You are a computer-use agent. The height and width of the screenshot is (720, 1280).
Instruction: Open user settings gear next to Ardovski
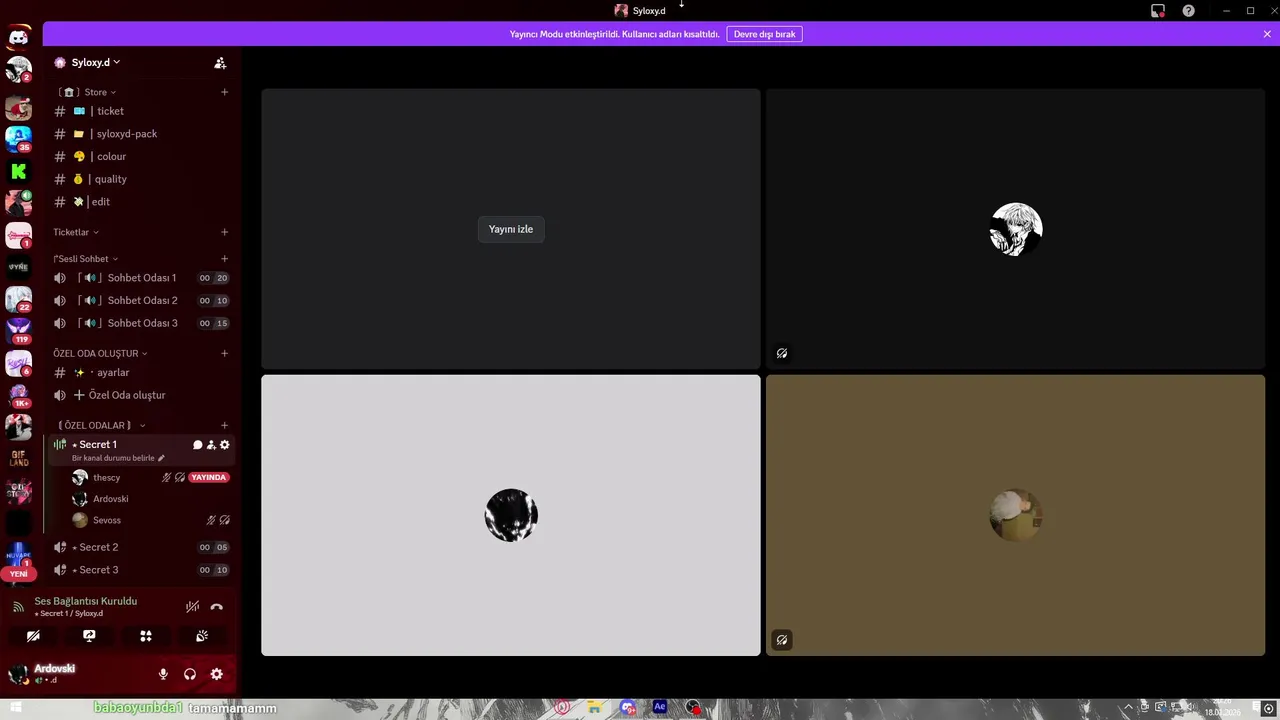(216, 675)
